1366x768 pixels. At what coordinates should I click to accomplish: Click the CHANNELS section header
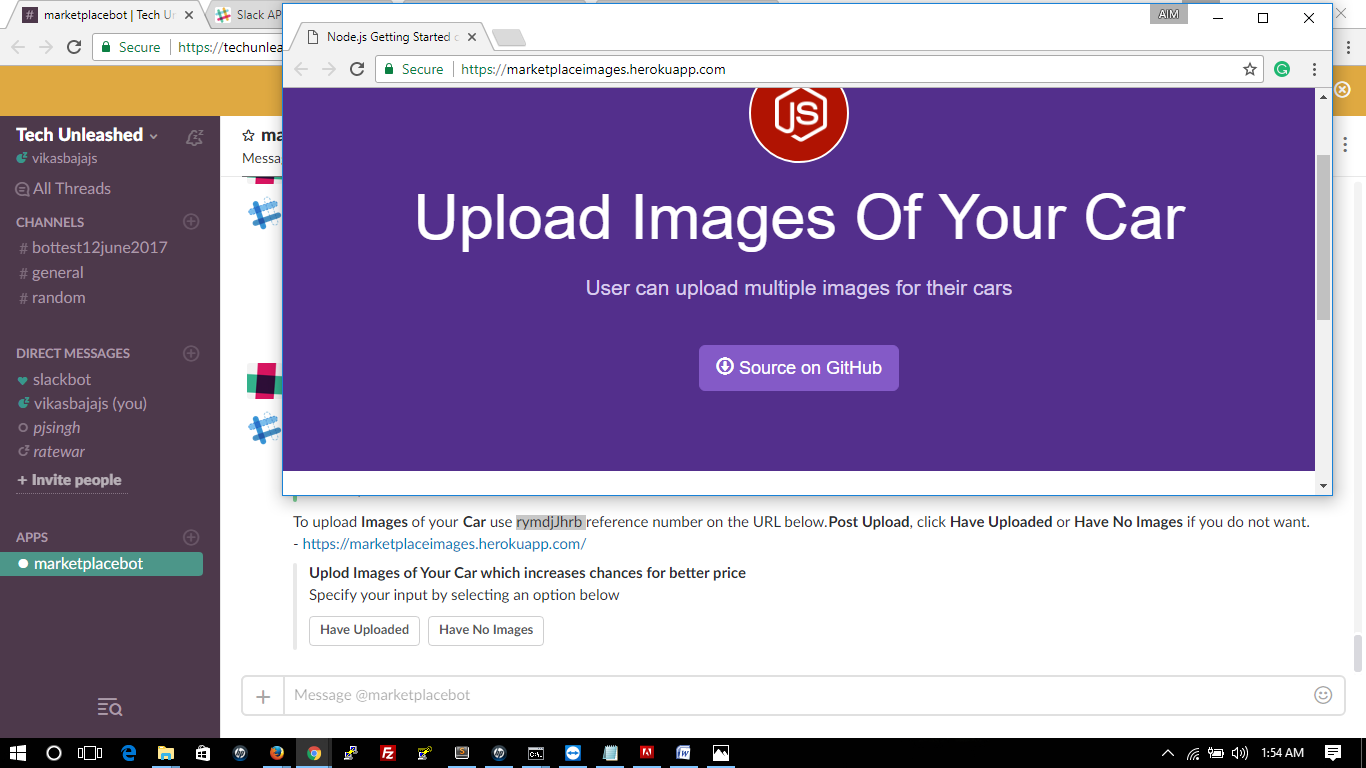pyautogui.click(x=50, y=222)
